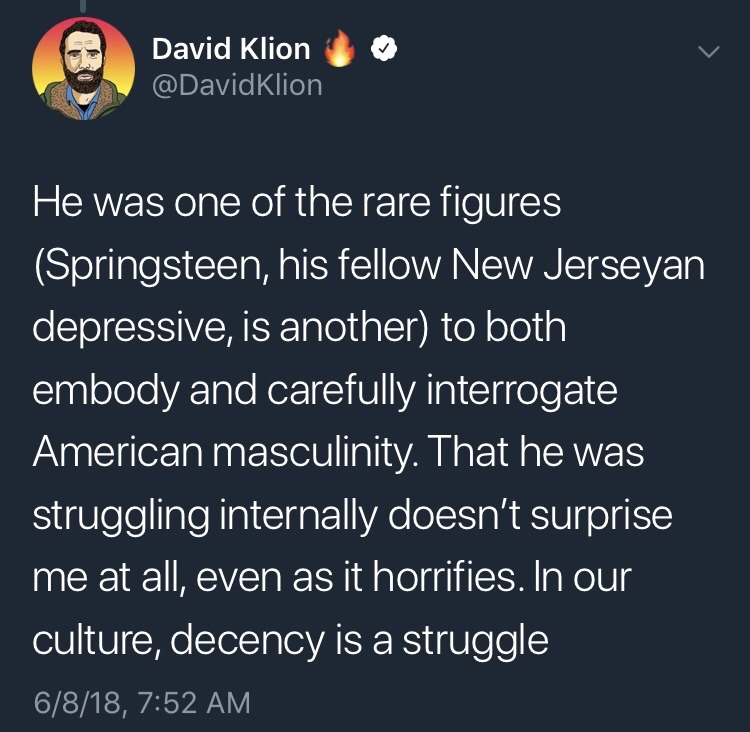This screenshot has width=750, height=732.
Task: Click the fire emoji beside the name
Action: 340,49
